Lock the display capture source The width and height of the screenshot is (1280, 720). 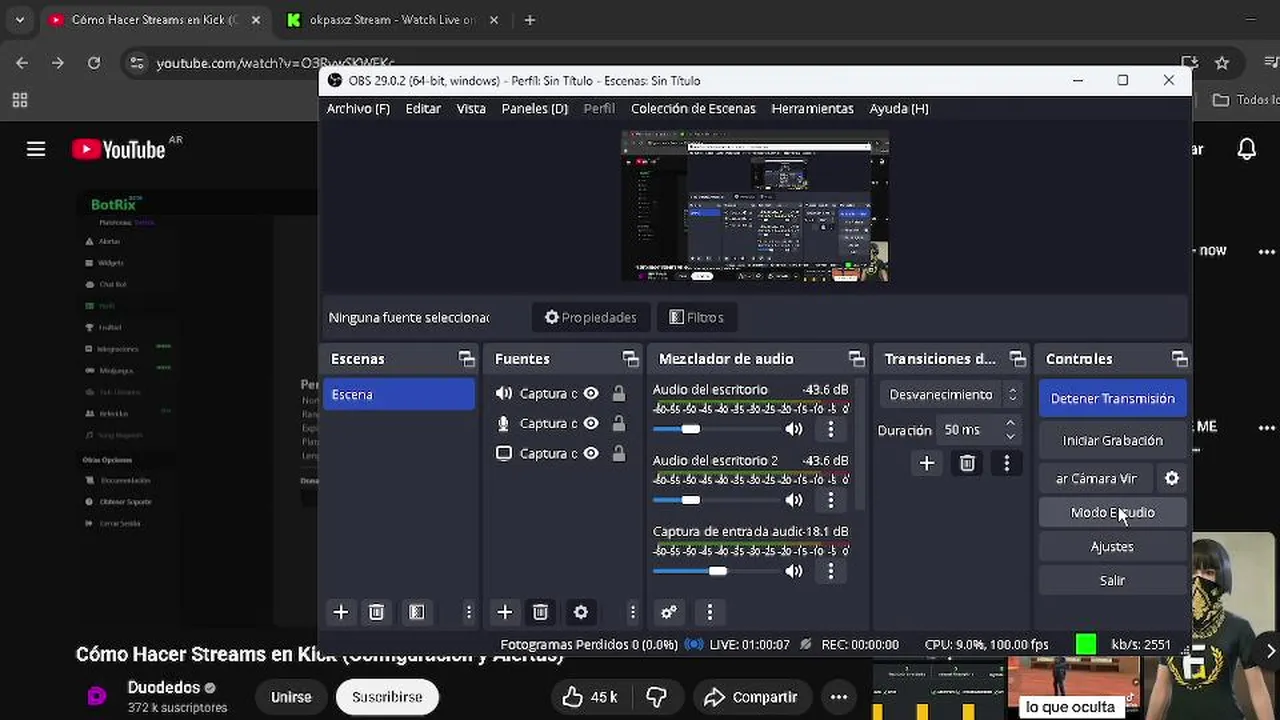(619, 454)
